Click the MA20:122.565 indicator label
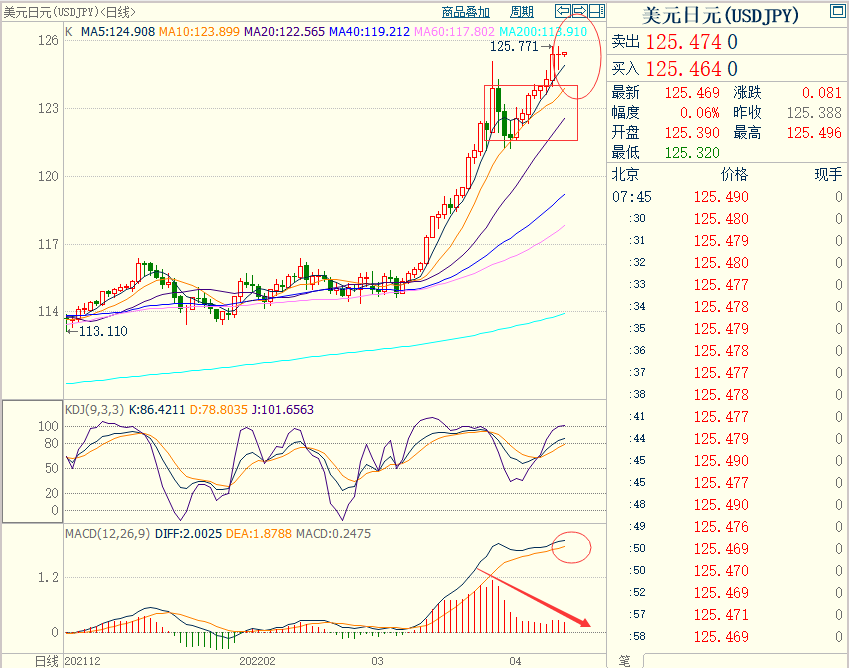 point(284,32)
